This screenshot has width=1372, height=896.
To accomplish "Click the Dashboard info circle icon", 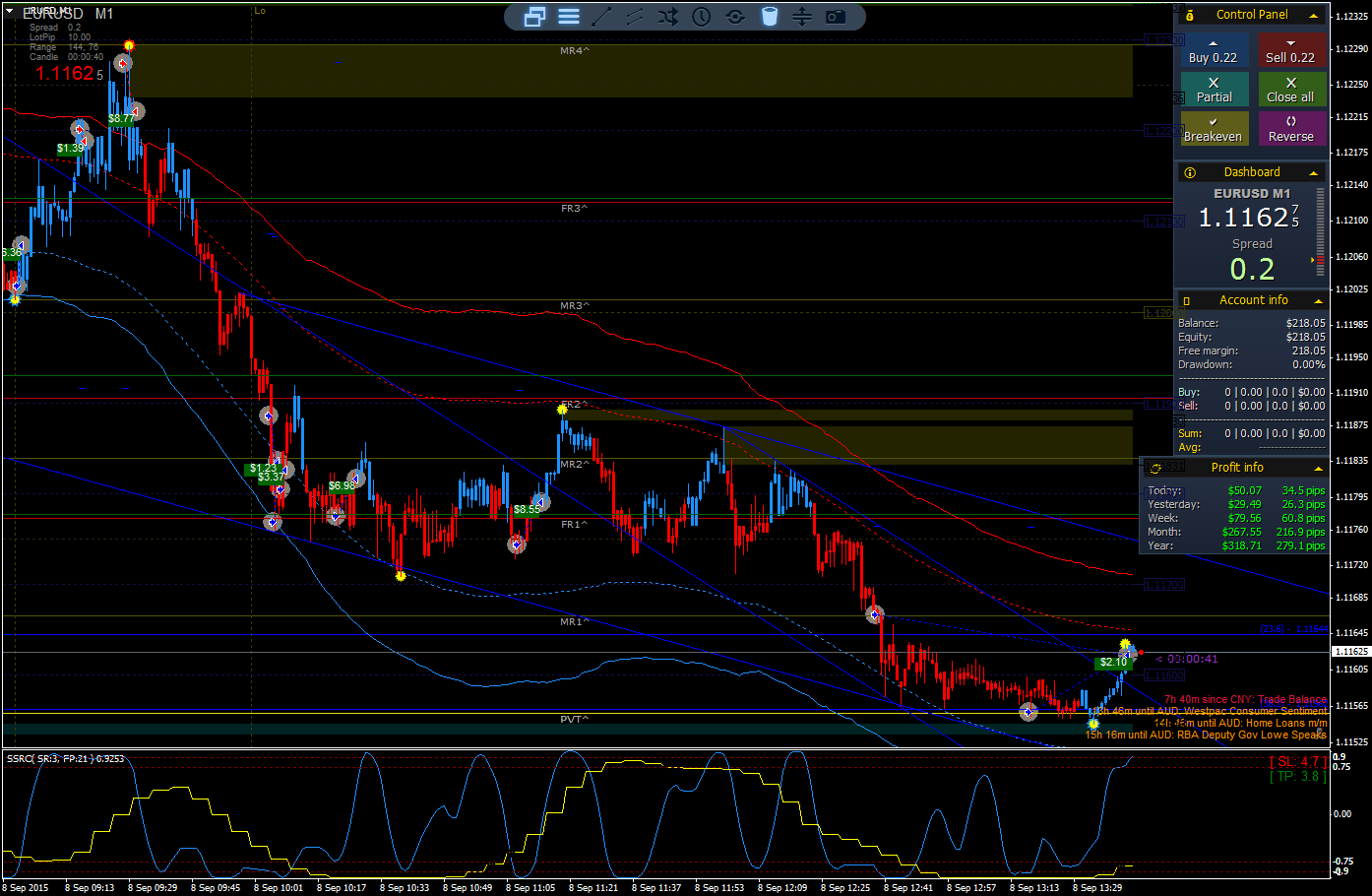I will [x=1189, y=172].
